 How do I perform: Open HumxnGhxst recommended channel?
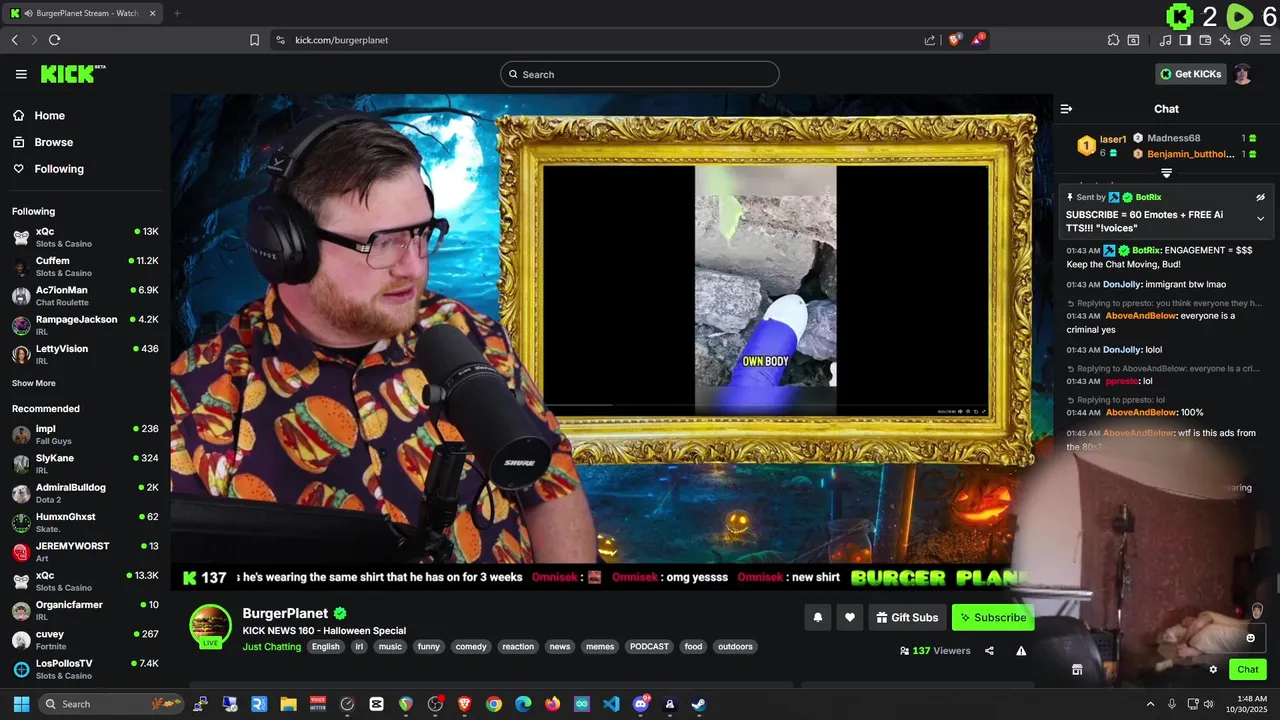click(85, 522)
